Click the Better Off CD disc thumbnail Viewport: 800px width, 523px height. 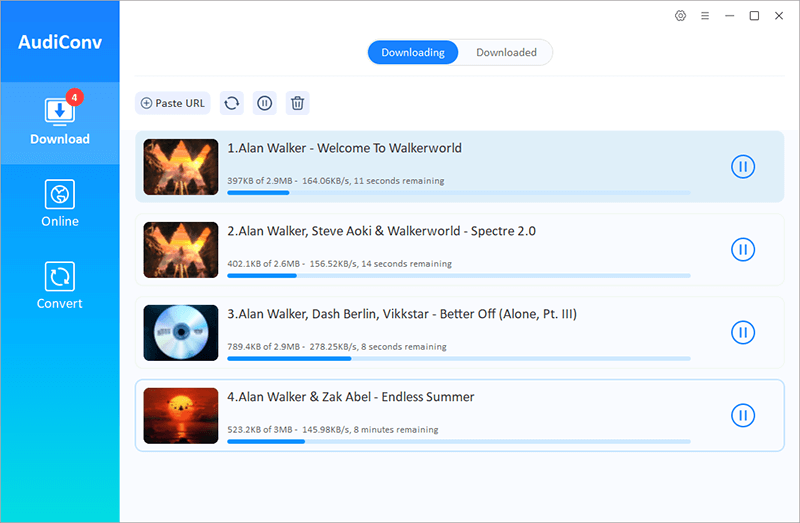point(181,333)
